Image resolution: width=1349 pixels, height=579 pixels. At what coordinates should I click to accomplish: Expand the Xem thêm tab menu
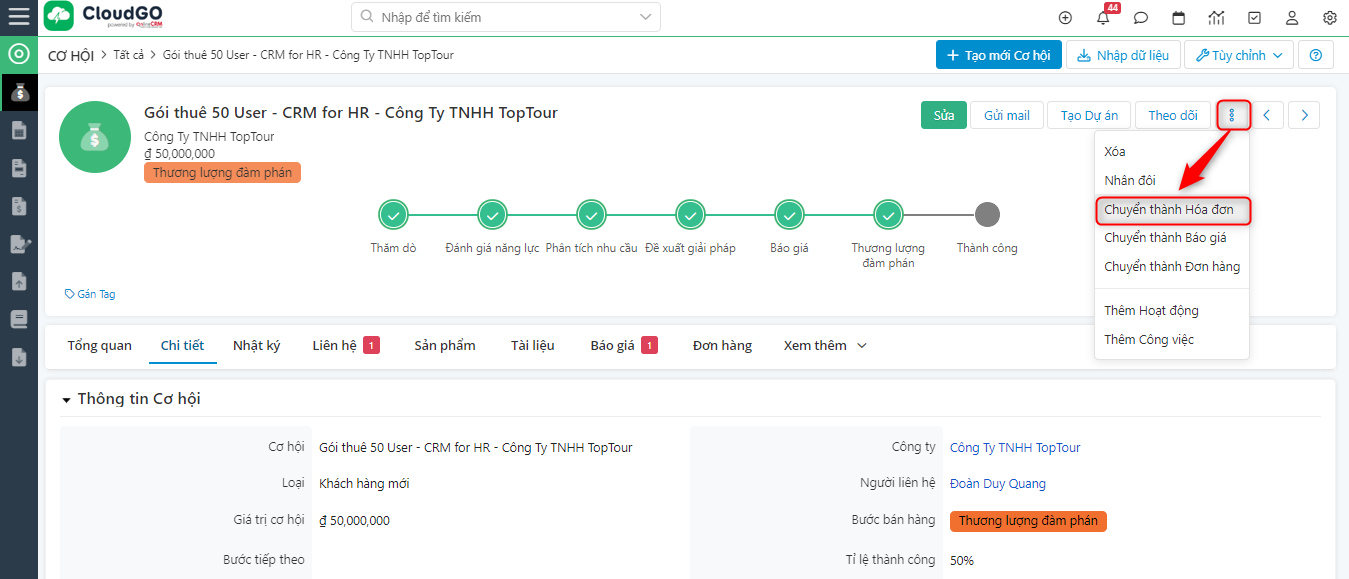(825, 346)
